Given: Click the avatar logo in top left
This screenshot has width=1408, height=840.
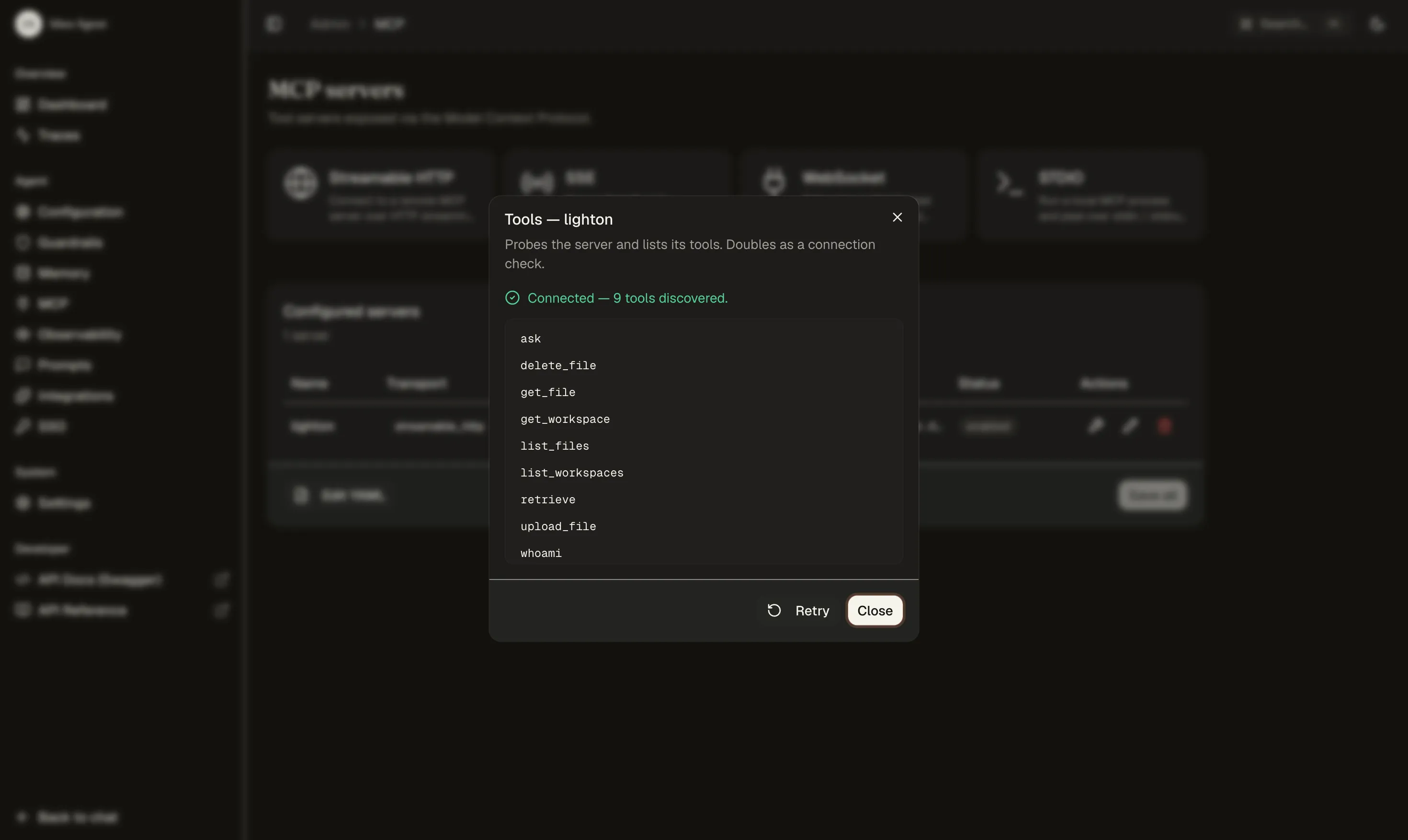Looking at the screenshot, I should [28, 24].
